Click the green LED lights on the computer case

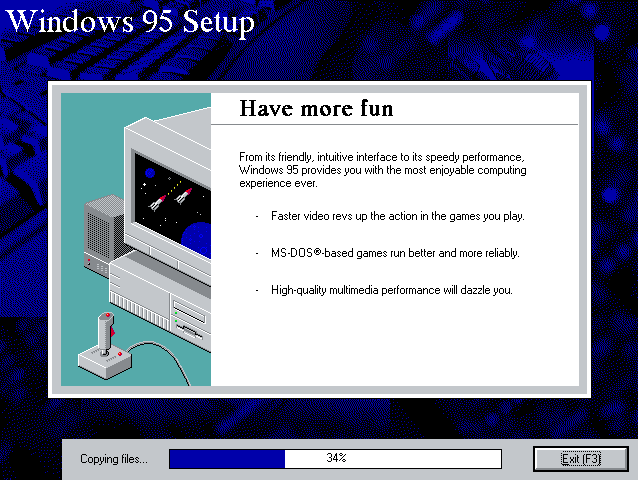[176, 318]
